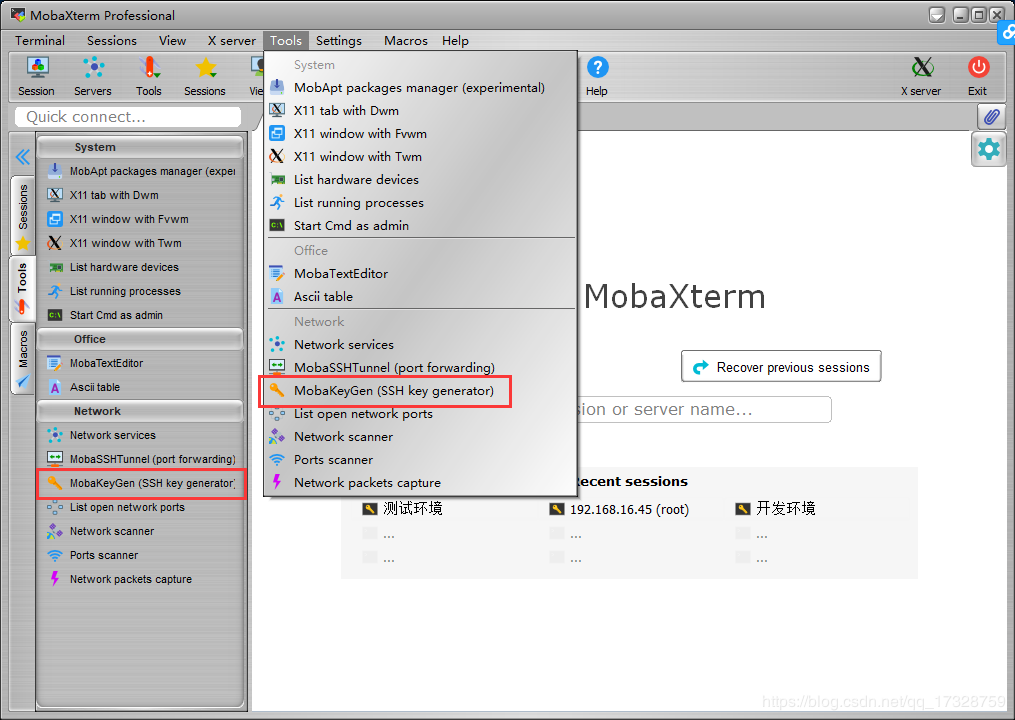Open the Terminal menu

click(x=40, y=41)
